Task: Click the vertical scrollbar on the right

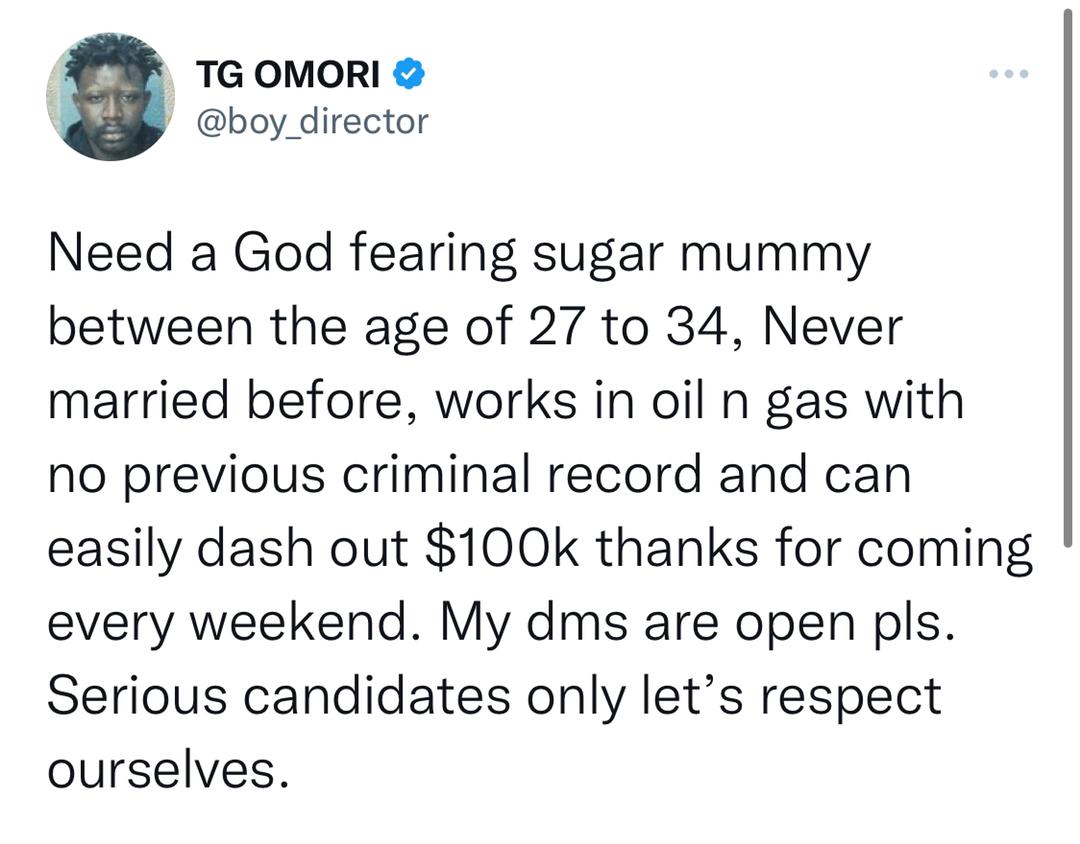Action: tap(1068, 276)
